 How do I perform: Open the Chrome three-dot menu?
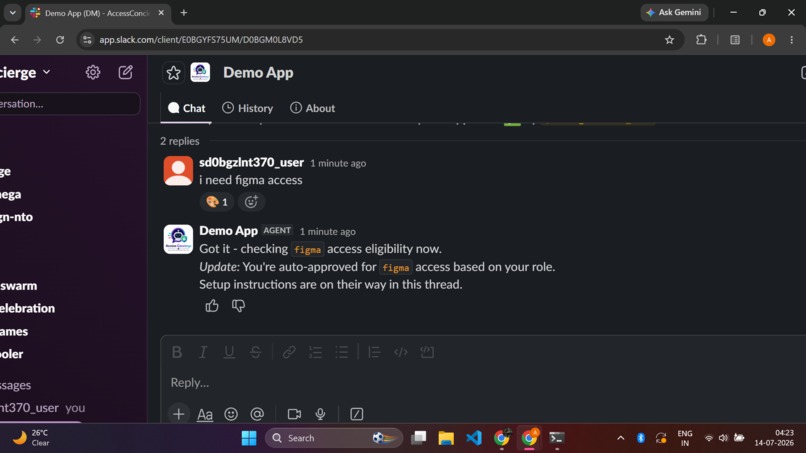792,40
